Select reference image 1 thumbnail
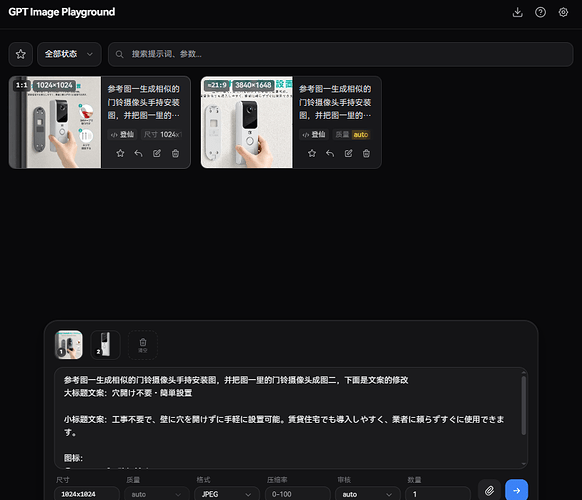The width and height of the screenshot is (582, 500). pos(69,345)
